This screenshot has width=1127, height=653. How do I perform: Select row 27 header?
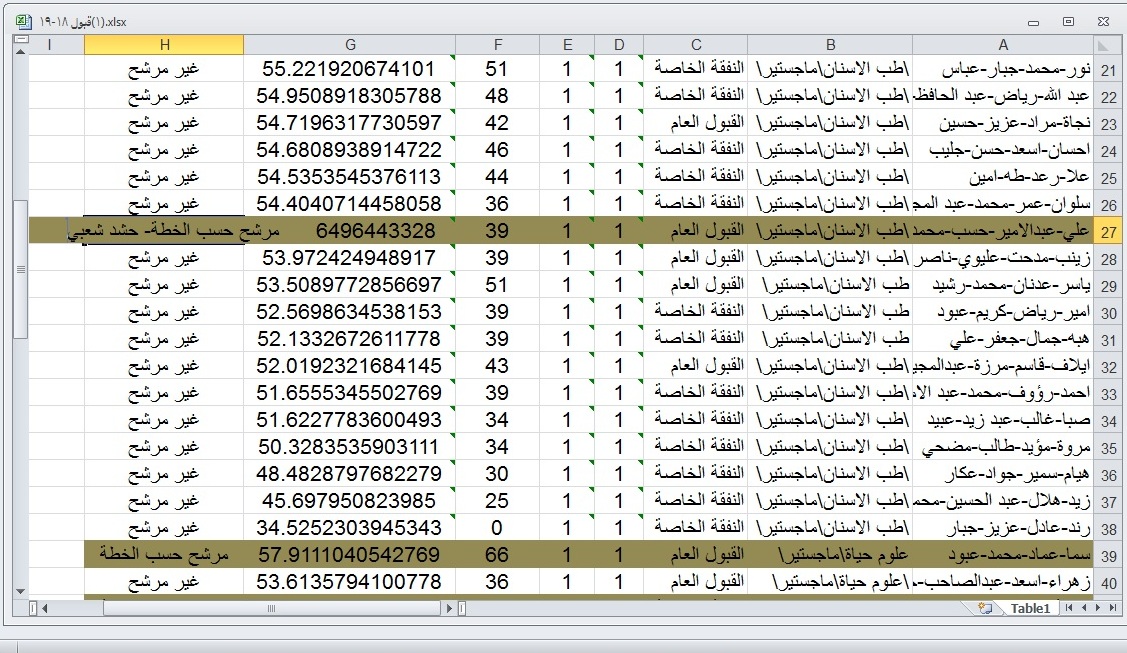(1107, 231)
